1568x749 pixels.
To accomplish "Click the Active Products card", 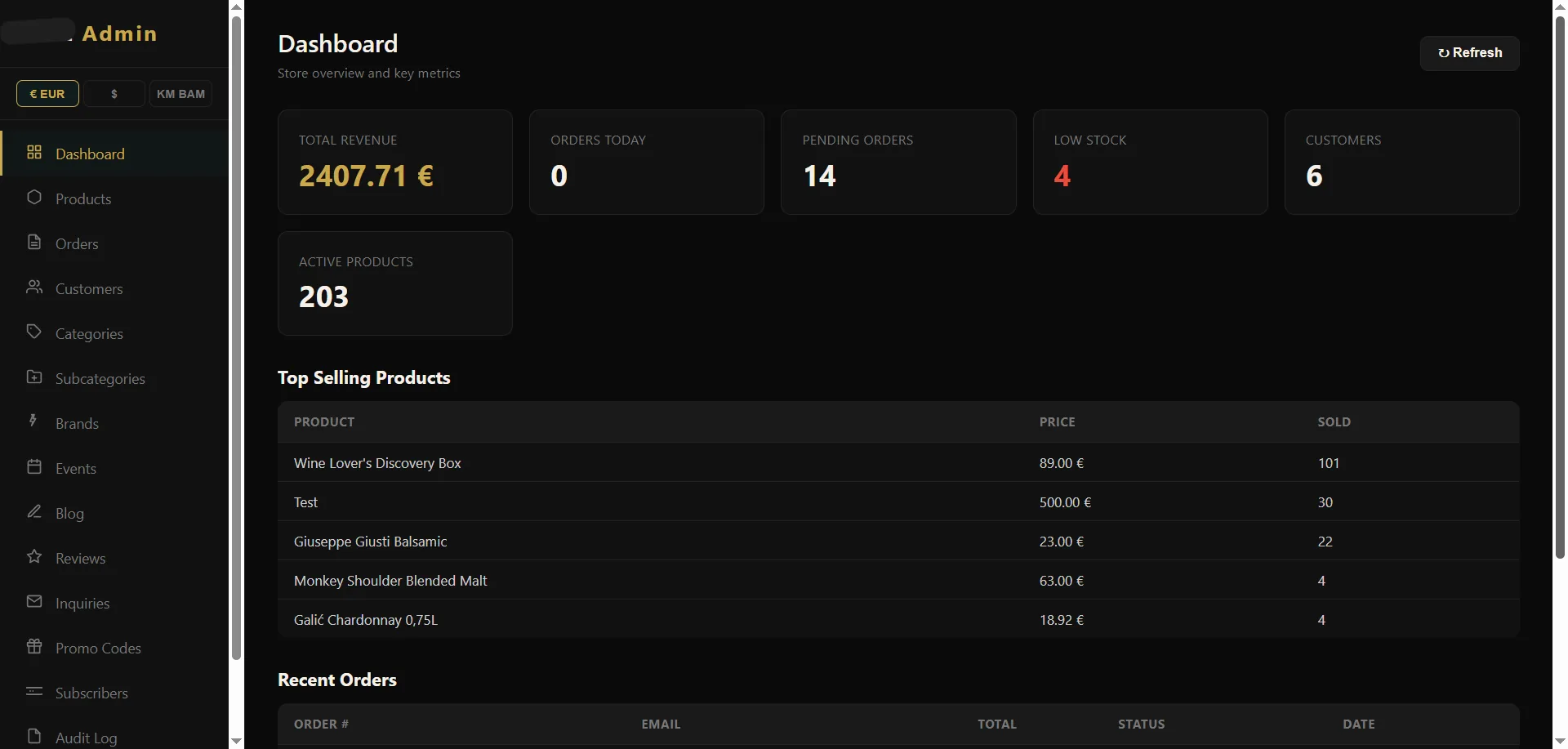I will pyautogui.click(x=395, y=283).
